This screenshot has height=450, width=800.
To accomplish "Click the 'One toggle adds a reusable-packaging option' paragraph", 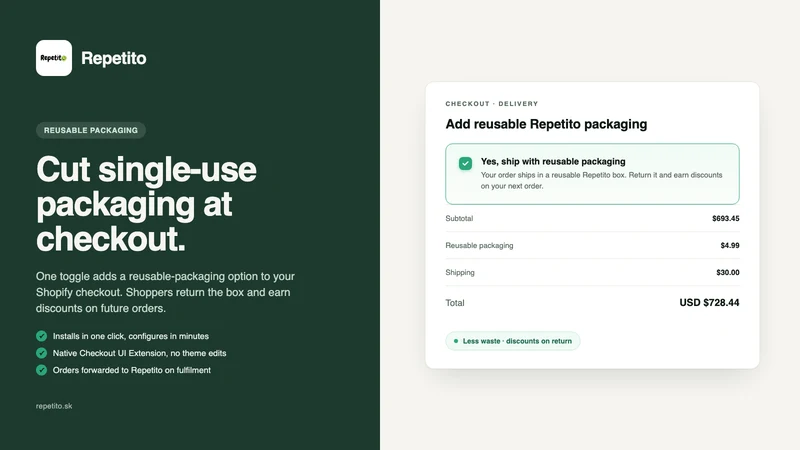I will pos(165,292).
